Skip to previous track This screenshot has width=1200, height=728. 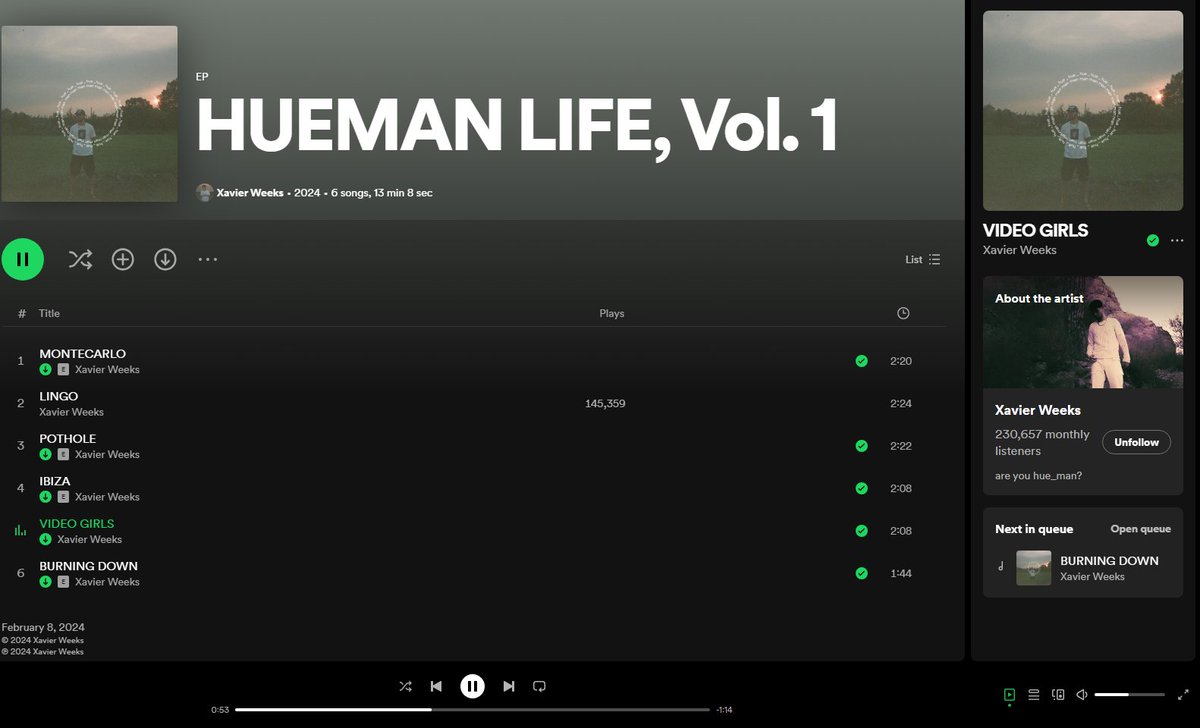pos(436,686)
